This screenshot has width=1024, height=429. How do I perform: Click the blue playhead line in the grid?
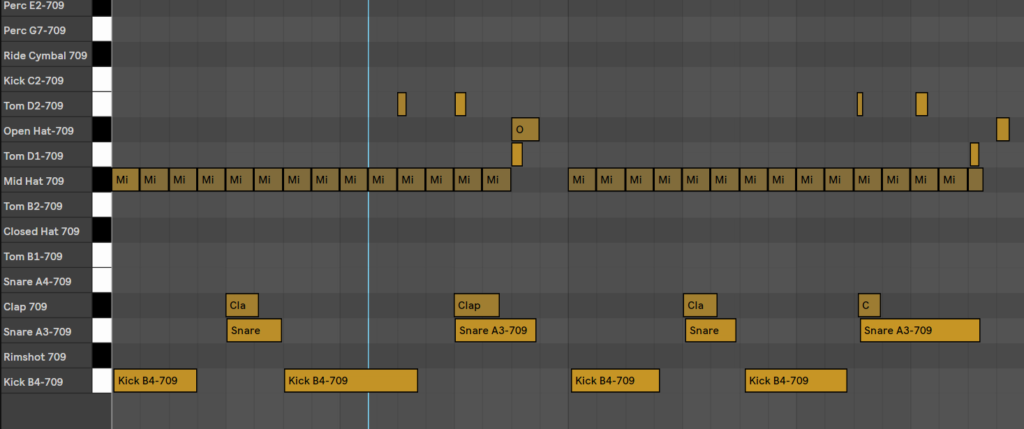click(368, 250)
